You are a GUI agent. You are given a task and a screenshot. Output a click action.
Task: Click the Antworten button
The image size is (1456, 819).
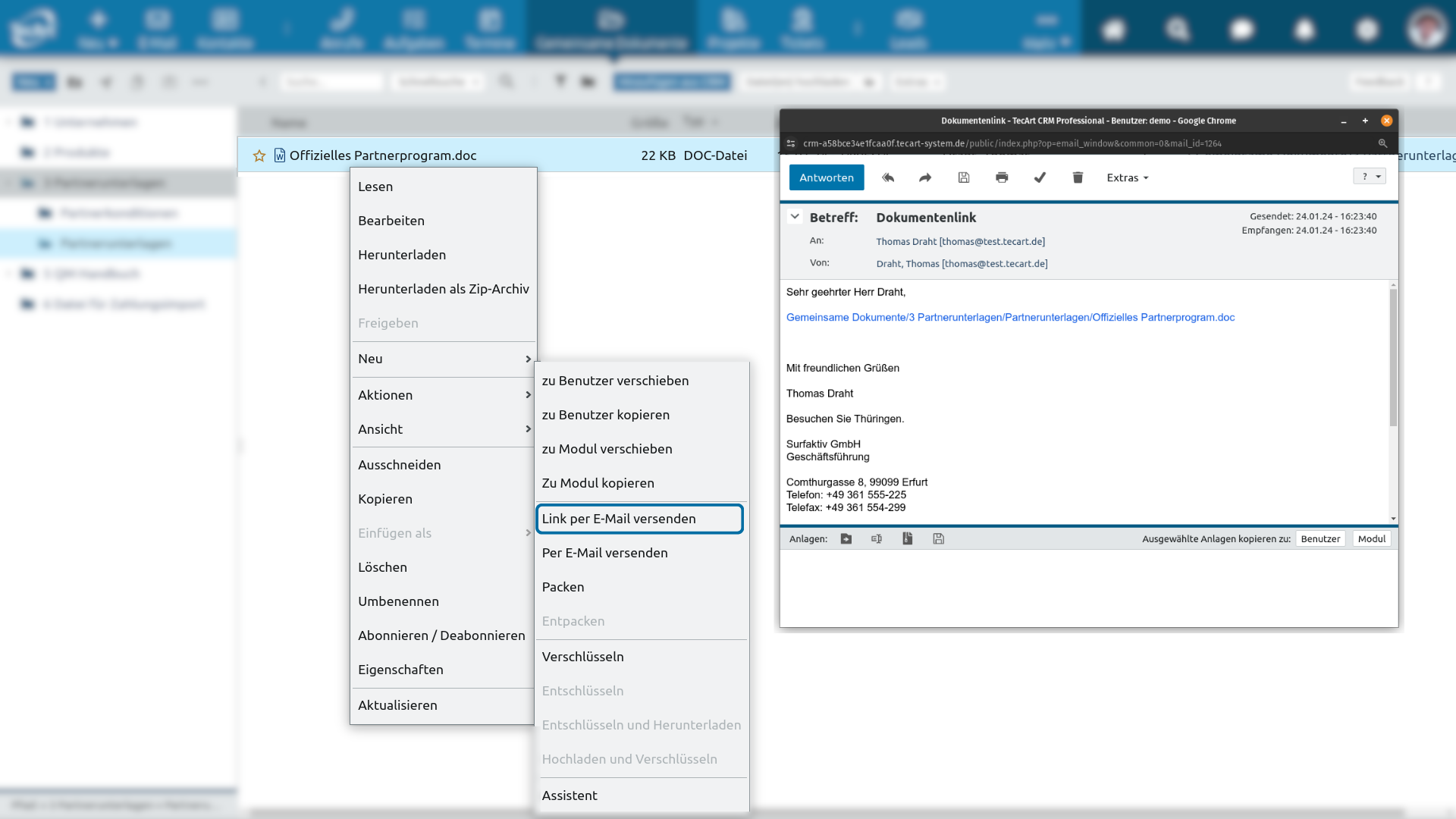tap(826, 177)
